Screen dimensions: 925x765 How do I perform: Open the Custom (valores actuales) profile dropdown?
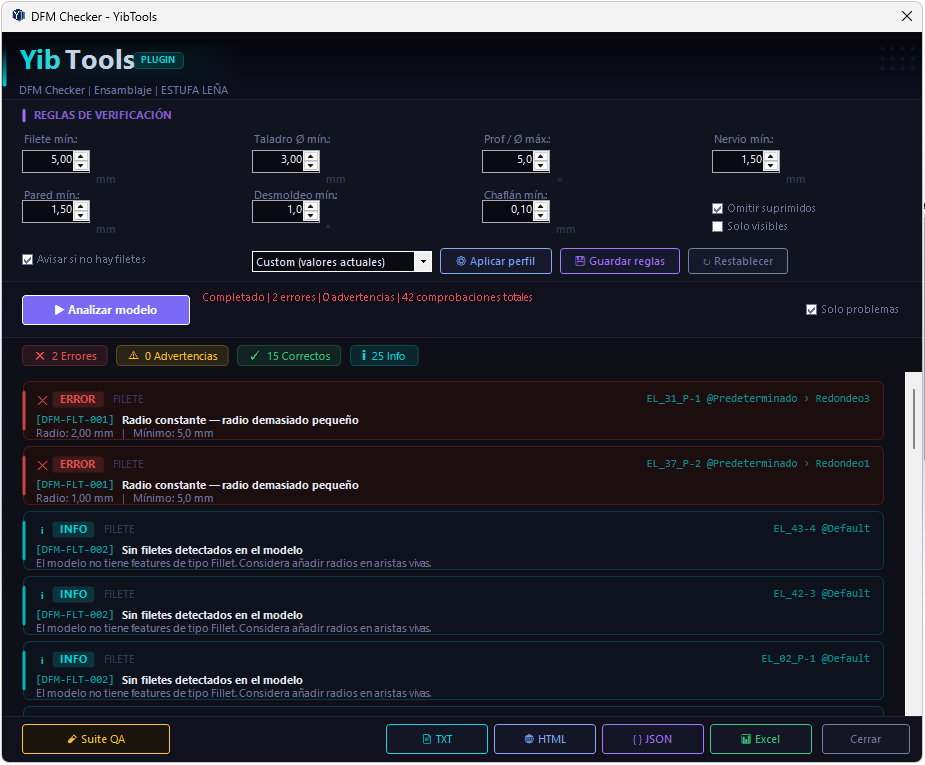coord(342,262)
